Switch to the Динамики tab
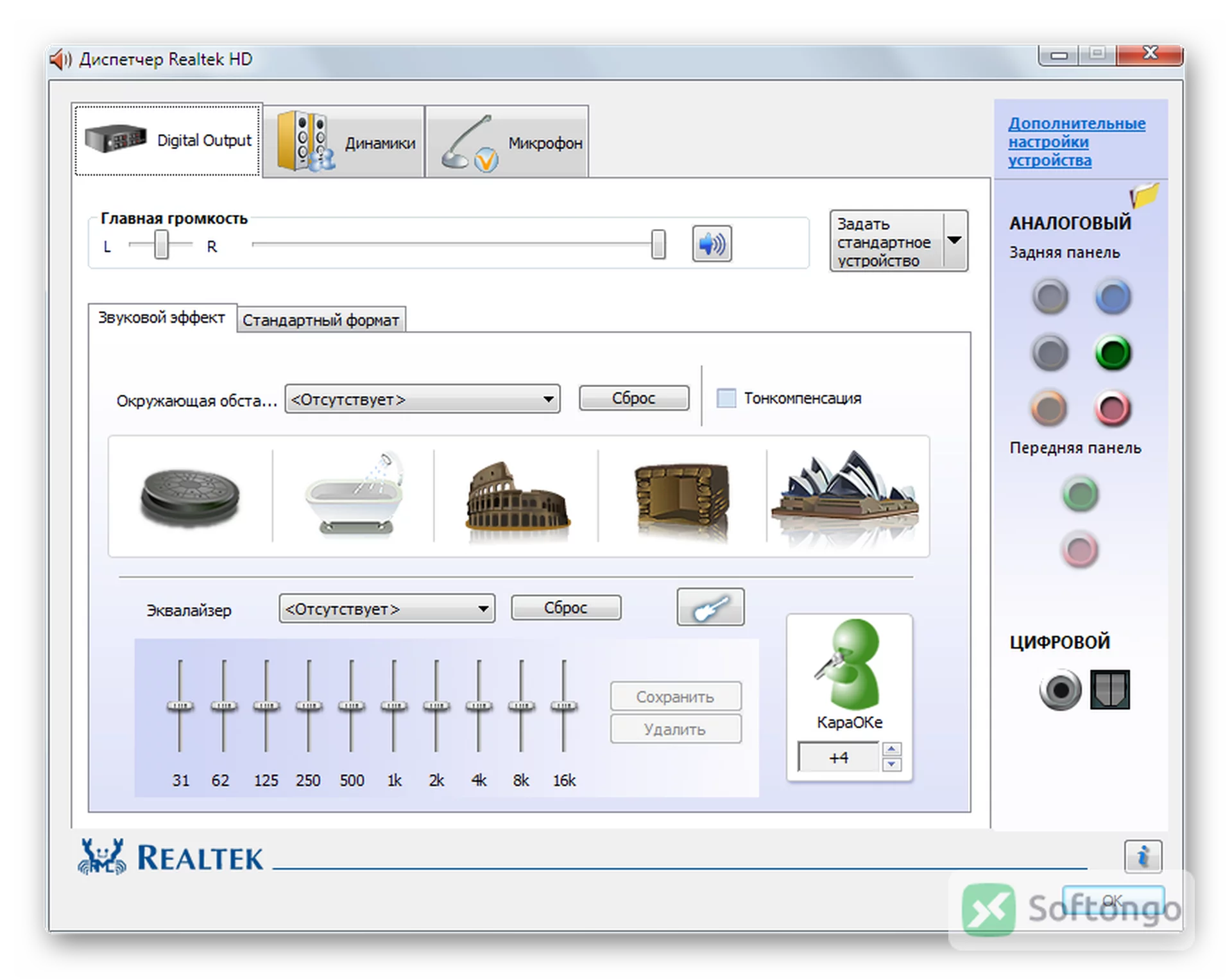 coord(345,142)
